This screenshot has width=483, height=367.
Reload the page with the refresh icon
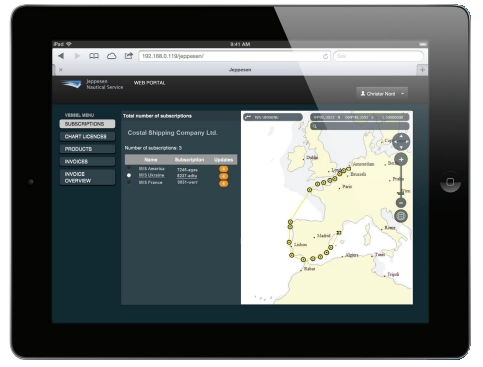coord(325,56)
